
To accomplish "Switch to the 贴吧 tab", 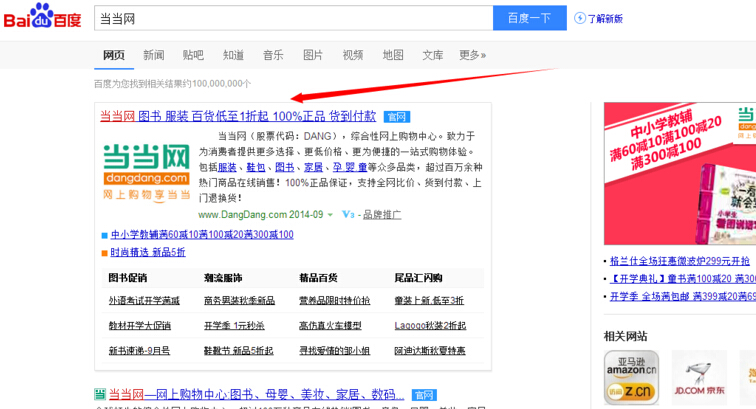I will pos(193,55).
